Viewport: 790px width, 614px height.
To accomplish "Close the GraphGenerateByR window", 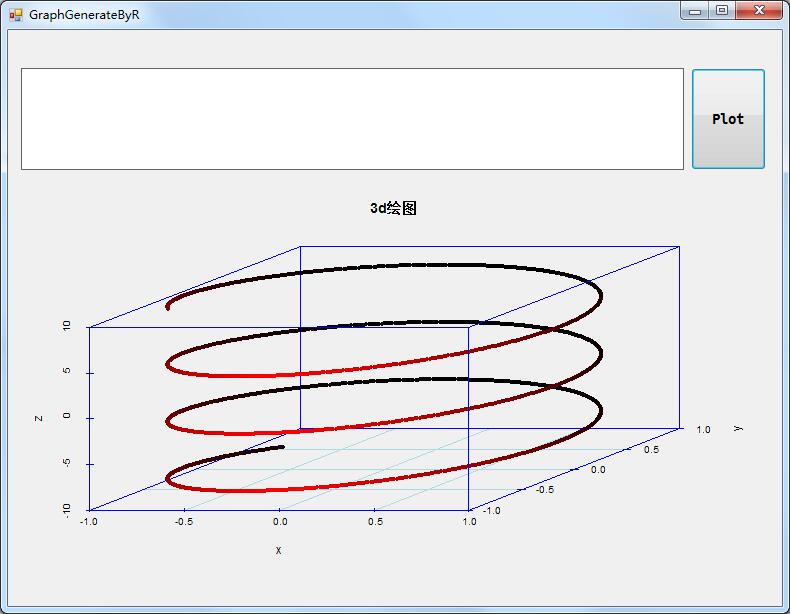I will [x=759, y=11].
